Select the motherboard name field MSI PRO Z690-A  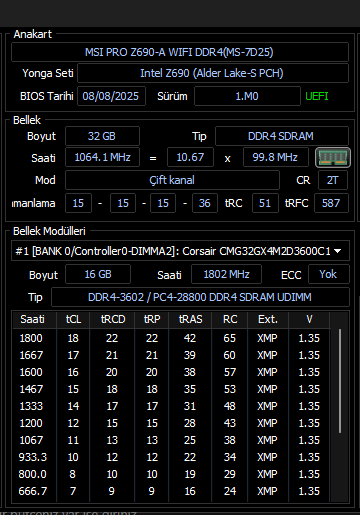(x=180, y=52)
